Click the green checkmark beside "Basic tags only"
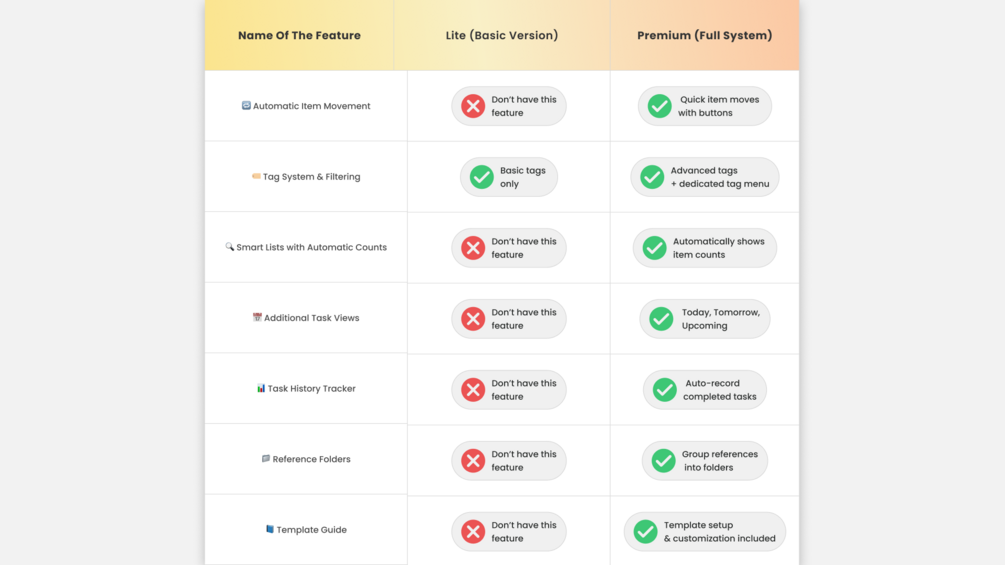1005x565 pixels. click(x=482, y=177)
